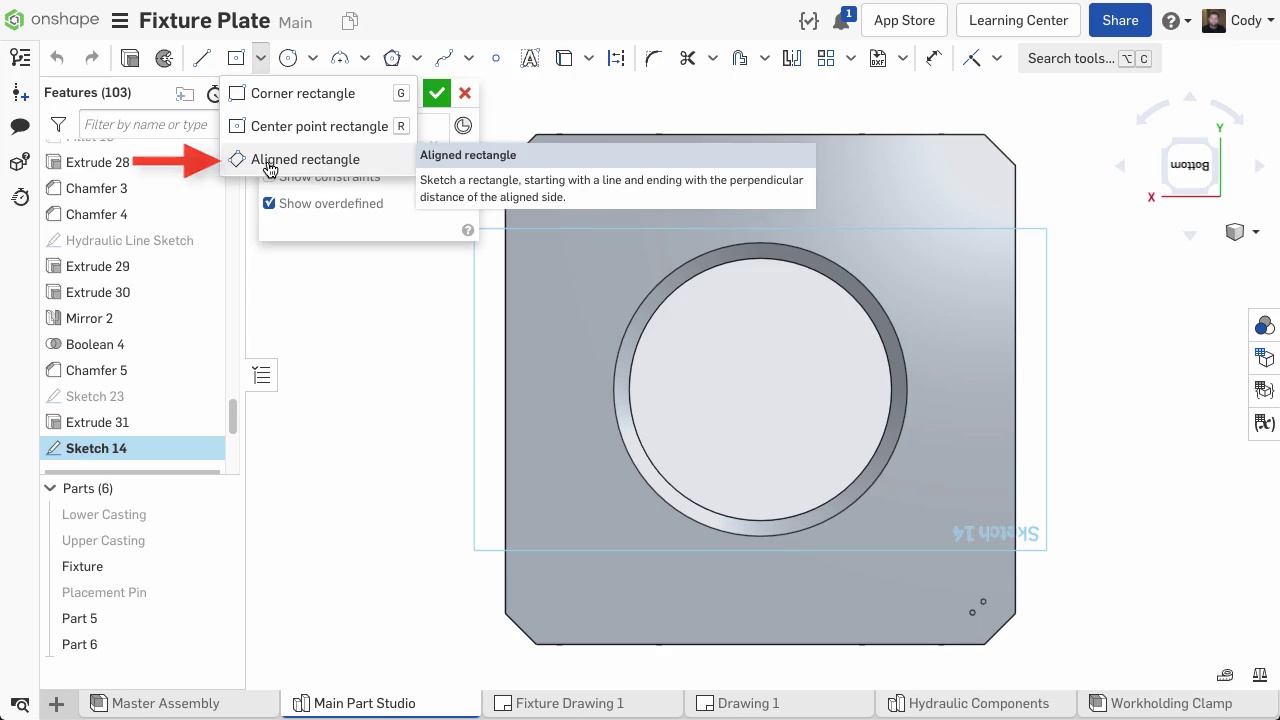Click the blue Share button
1280x720 pixels.
pos(1120,20)
